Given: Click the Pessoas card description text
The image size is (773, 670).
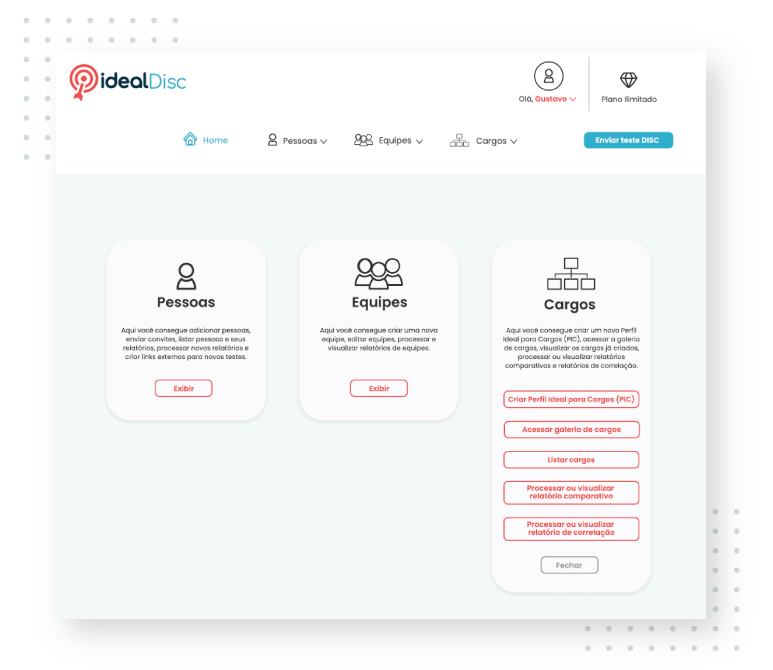Looking at the screenshot, I should click(186, 344).
